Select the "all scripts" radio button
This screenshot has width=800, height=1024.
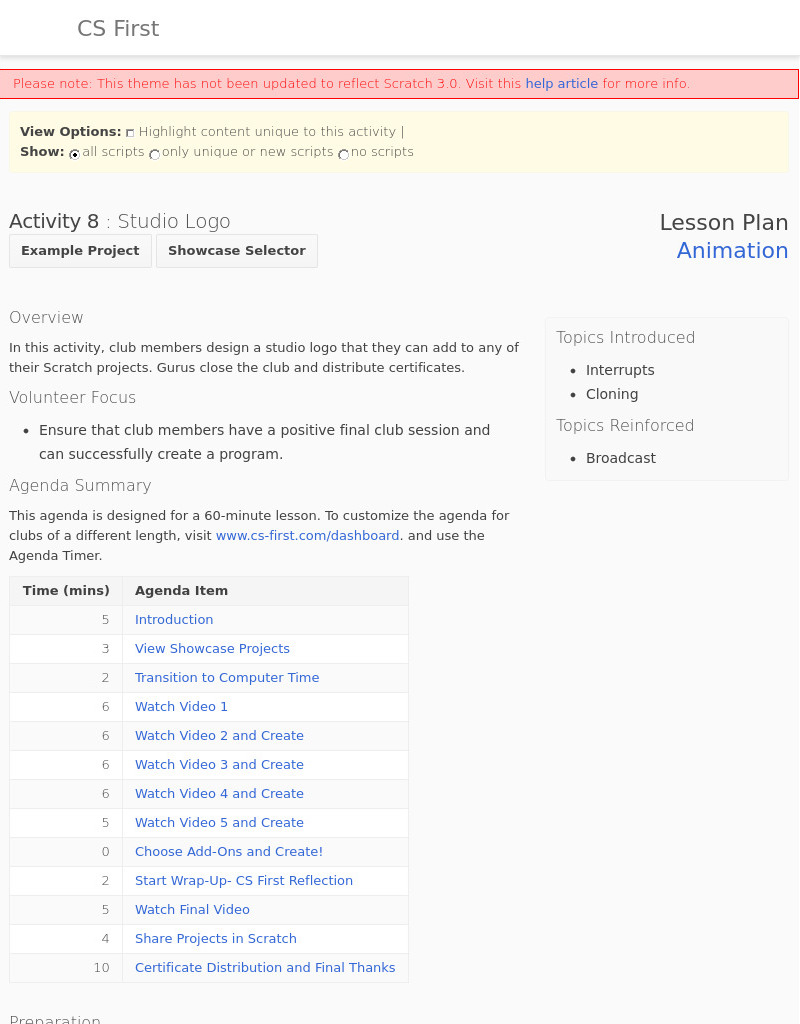74,154
